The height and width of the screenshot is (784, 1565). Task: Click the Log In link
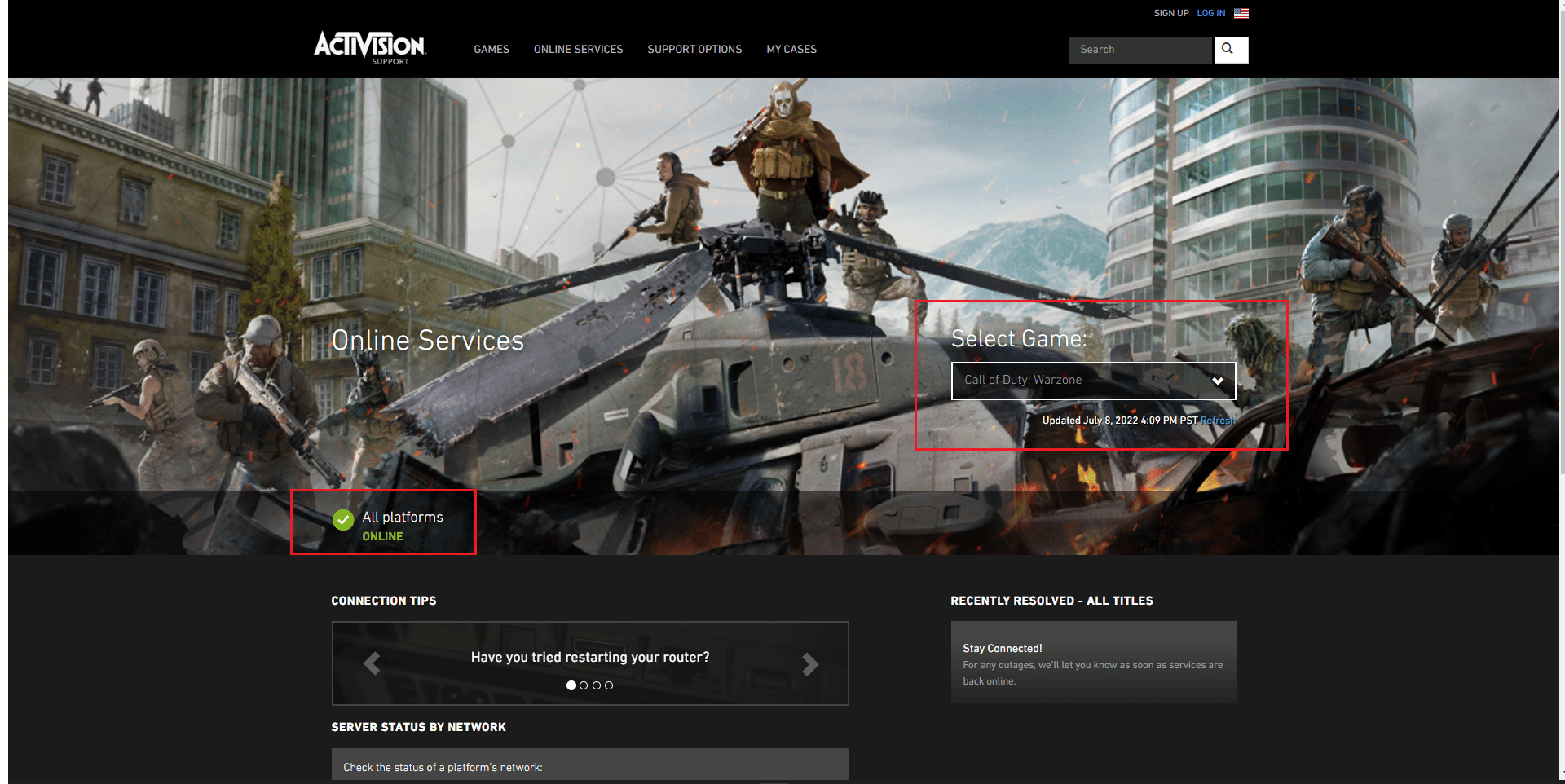click(x=1210, y=13)
